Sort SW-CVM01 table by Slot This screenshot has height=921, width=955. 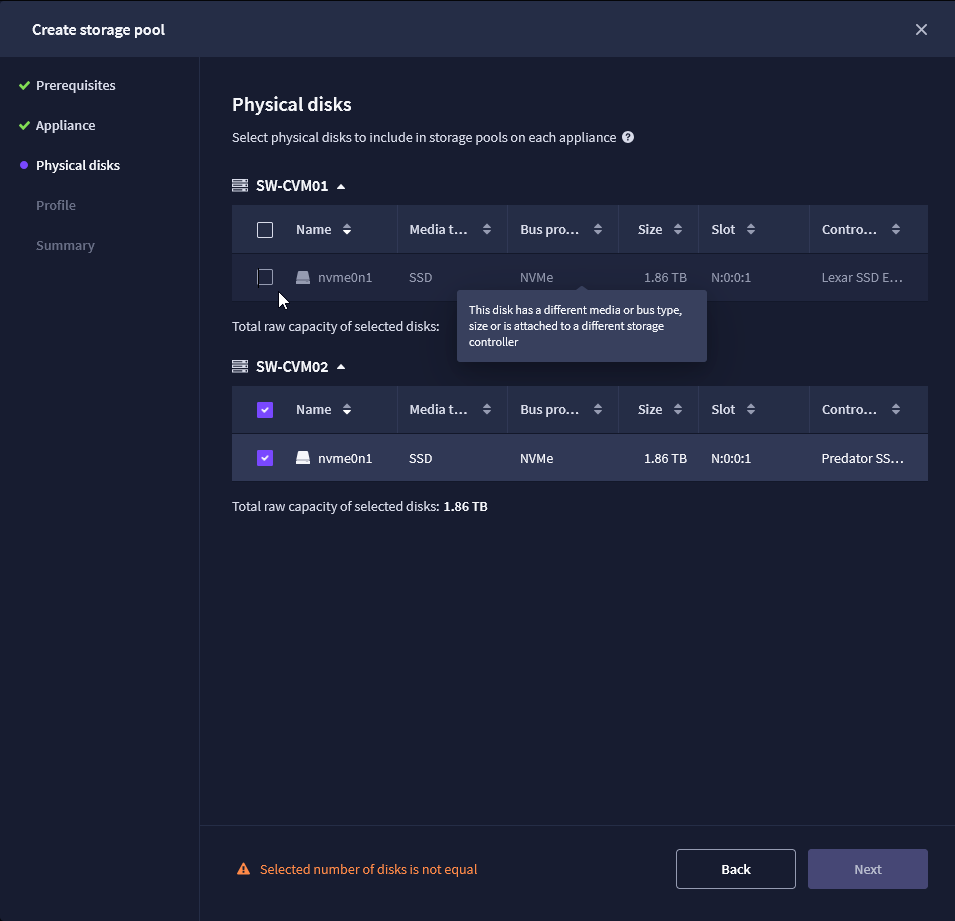750,229
